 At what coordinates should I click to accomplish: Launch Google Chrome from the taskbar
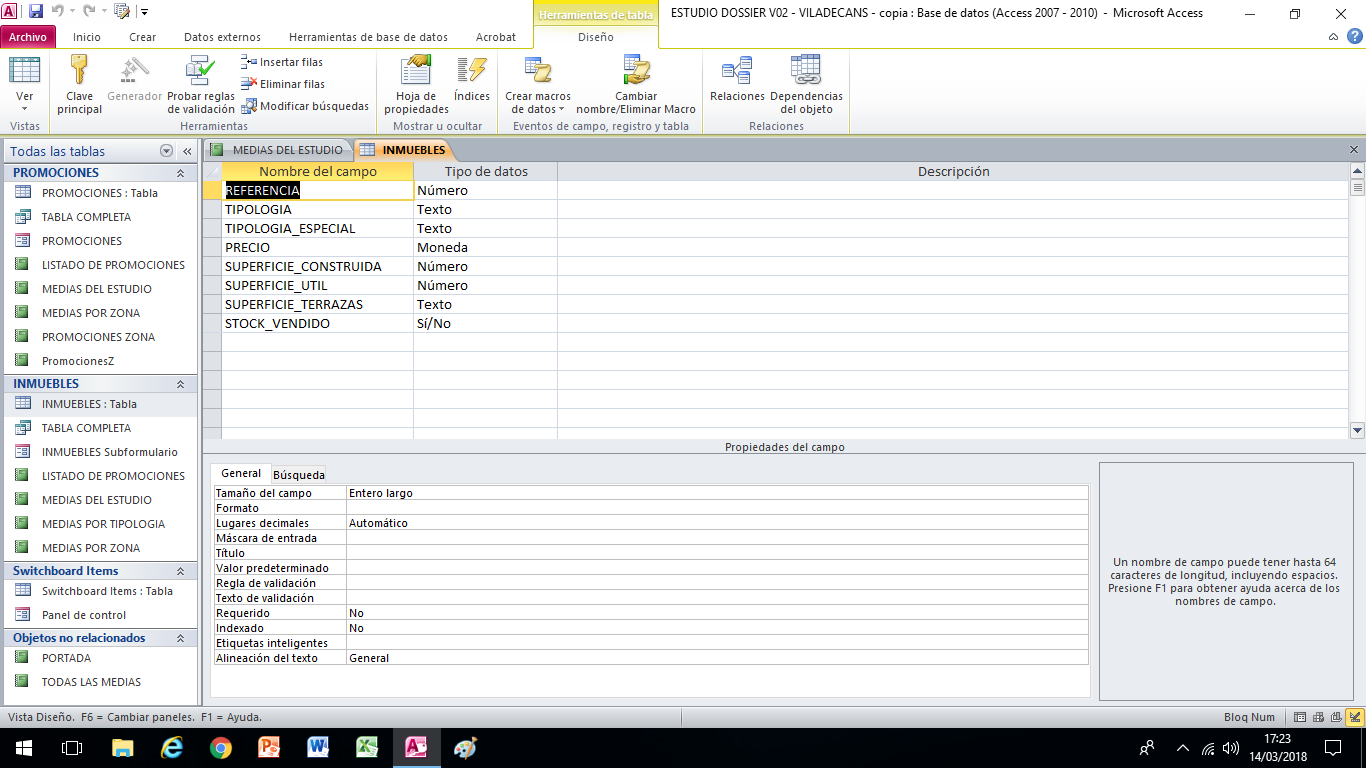(221, 747)
